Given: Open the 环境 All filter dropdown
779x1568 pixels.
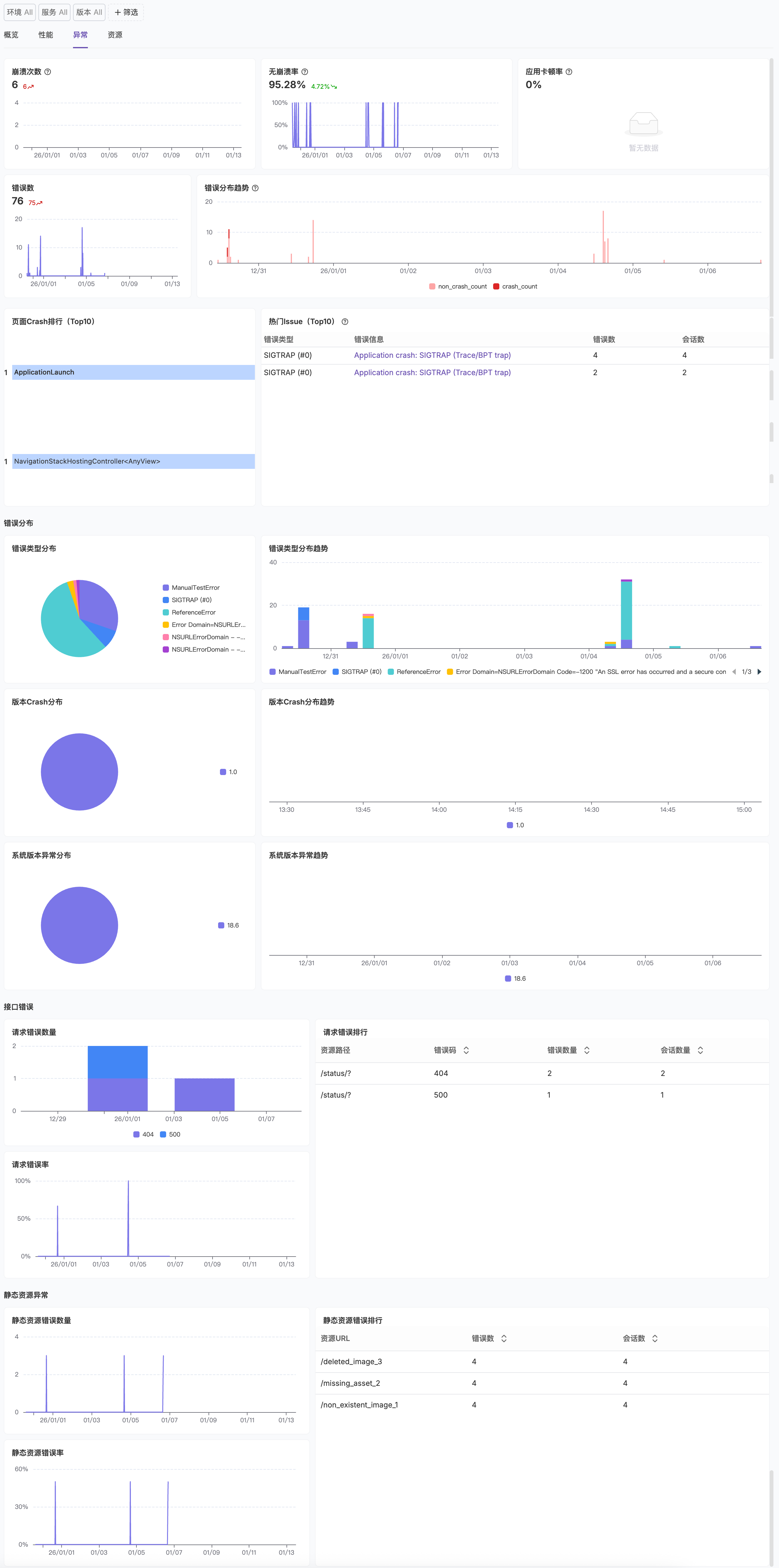Looking at the screenshot, I should 19,12.
